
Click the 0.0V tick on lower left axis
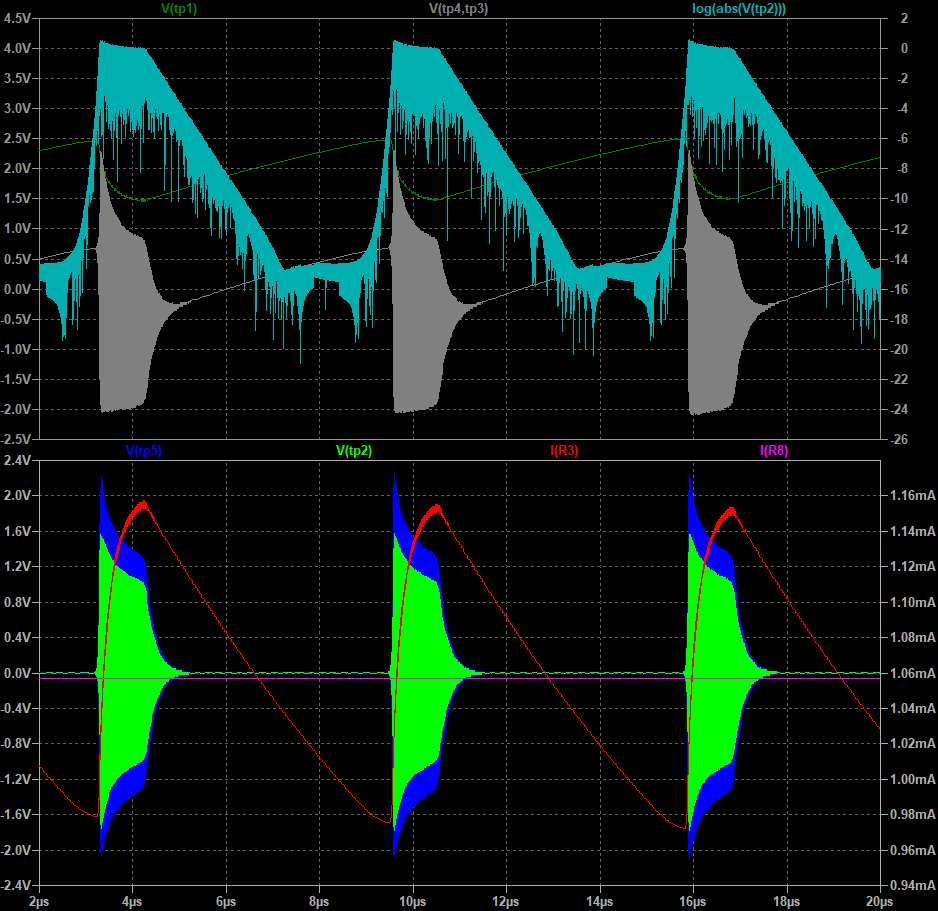(x=18, y=673)
